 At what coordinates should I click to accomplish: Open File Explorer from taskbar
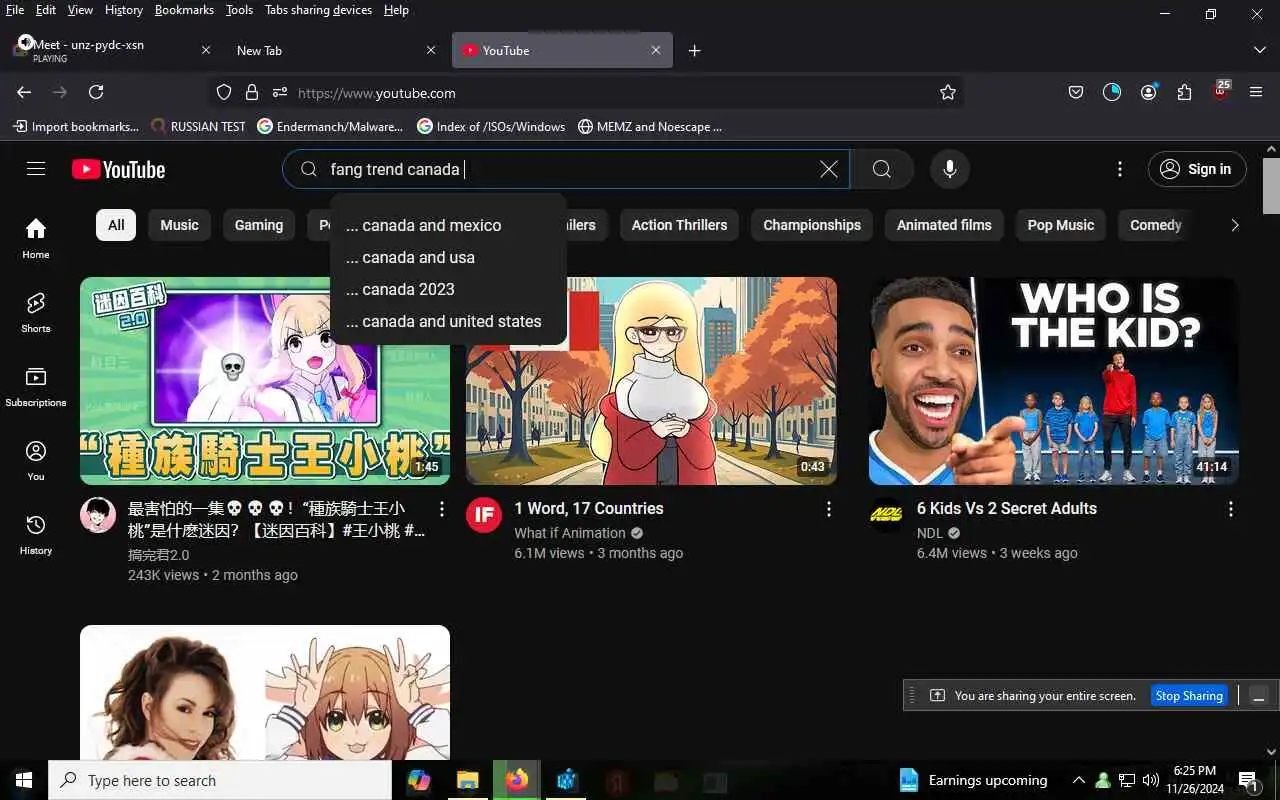click(x=468, y=780)
